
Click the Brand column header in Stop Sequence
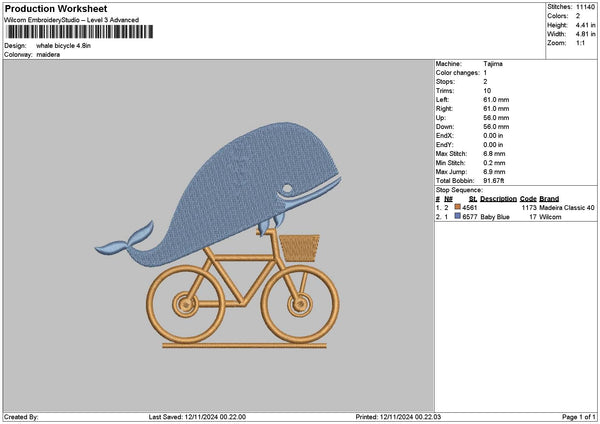point(549,198)
